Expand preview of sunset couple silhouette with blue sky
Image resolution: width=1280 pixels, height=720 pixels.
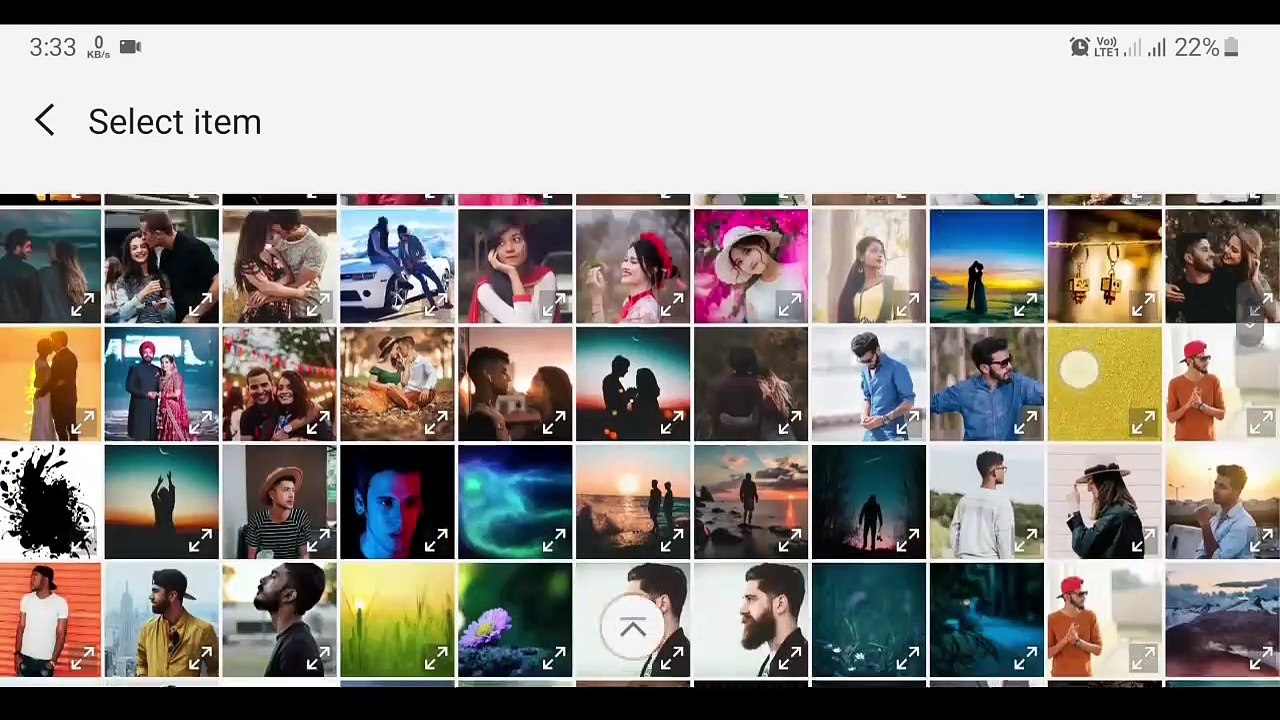(x=1027, y=305)
